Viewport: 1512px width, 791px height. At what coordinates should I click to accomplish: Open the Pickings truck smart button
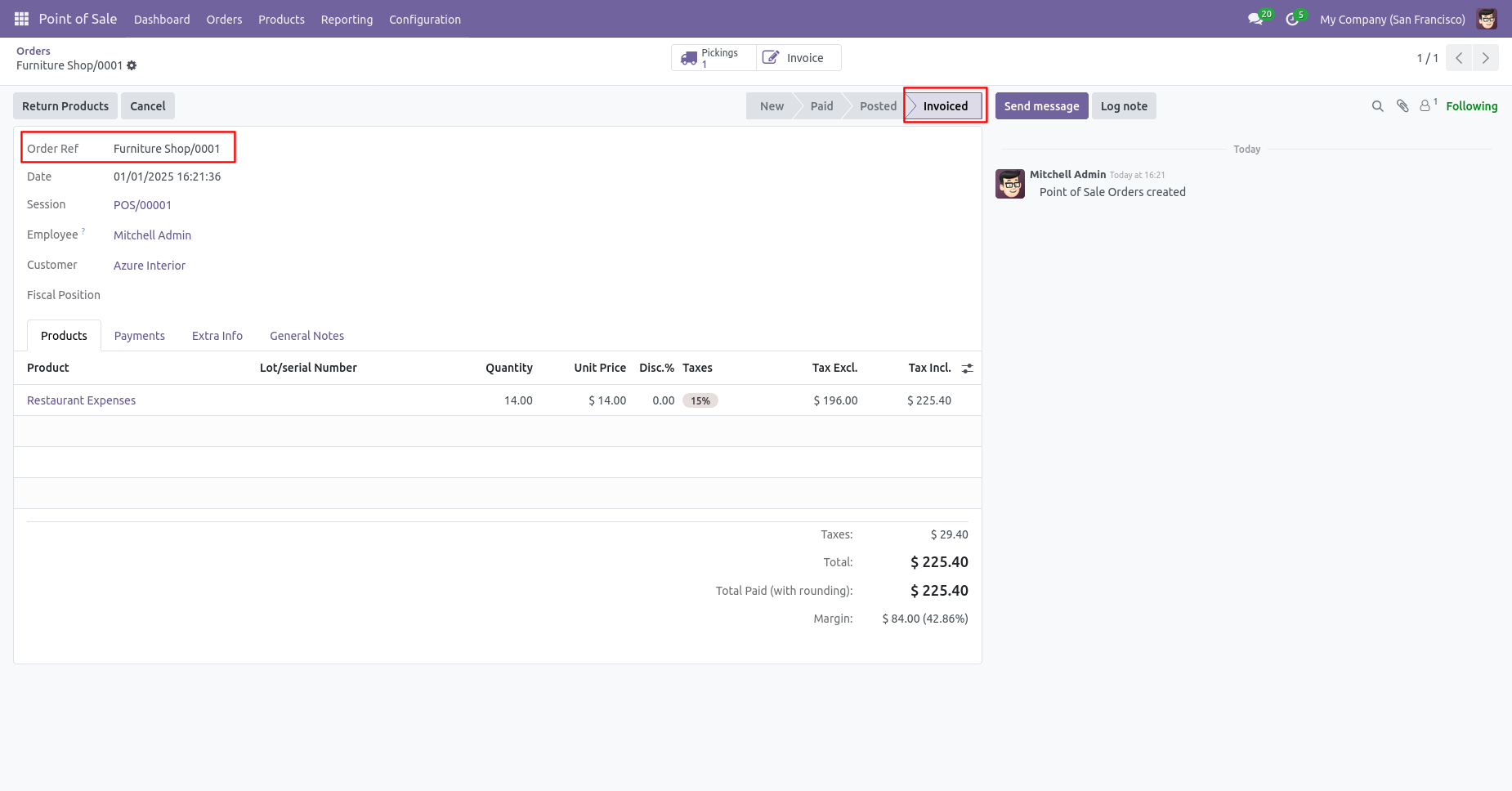[714, 58]
